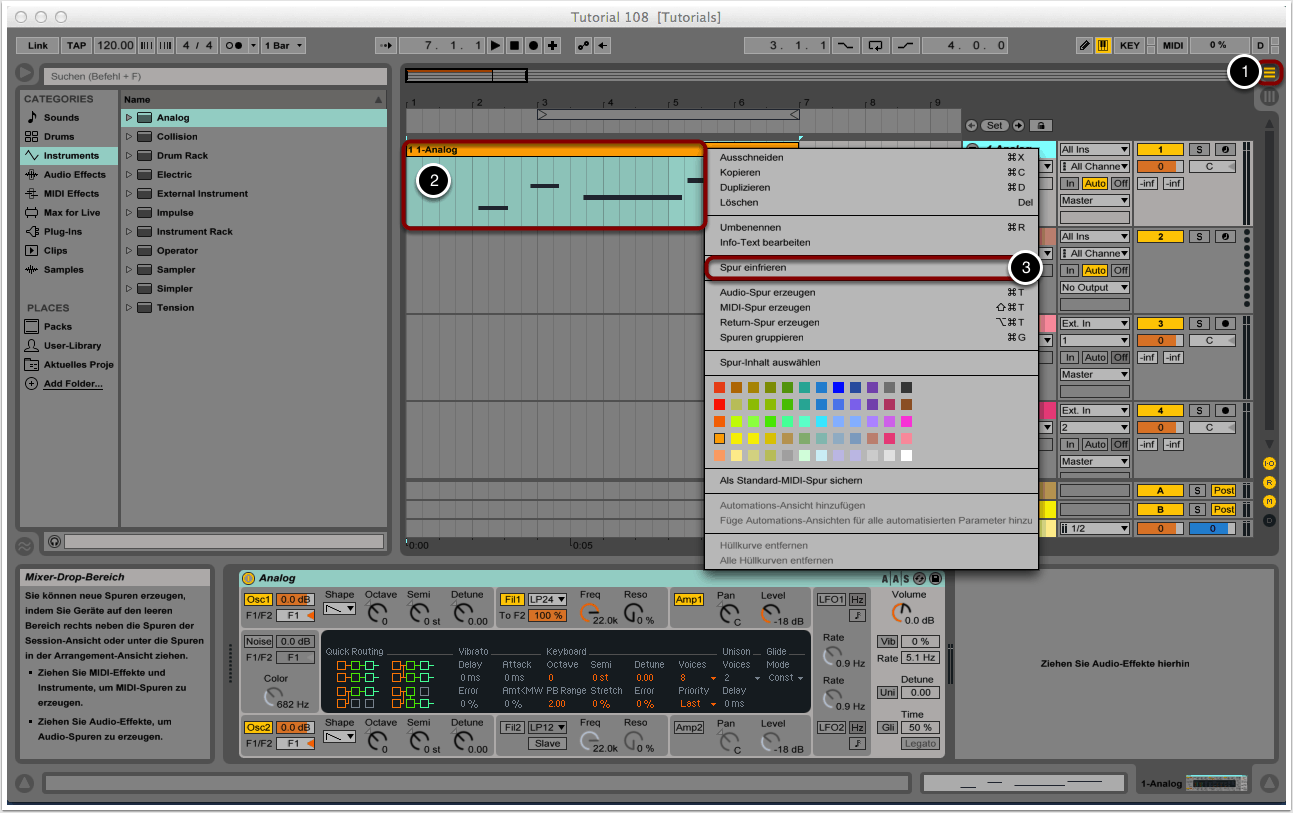1293x813 pixels.
Task: Click the TAP tempo button
Action: point(76,46)
